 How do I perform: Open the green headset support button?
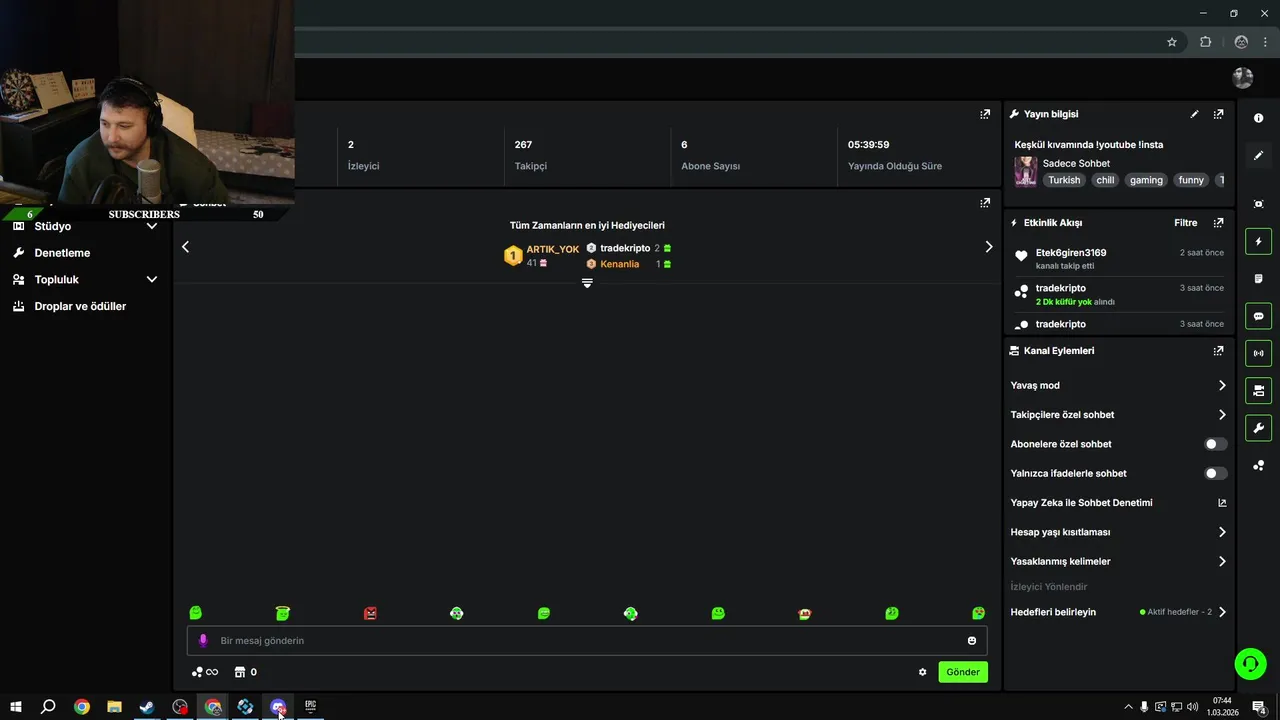coord(1250,663)
